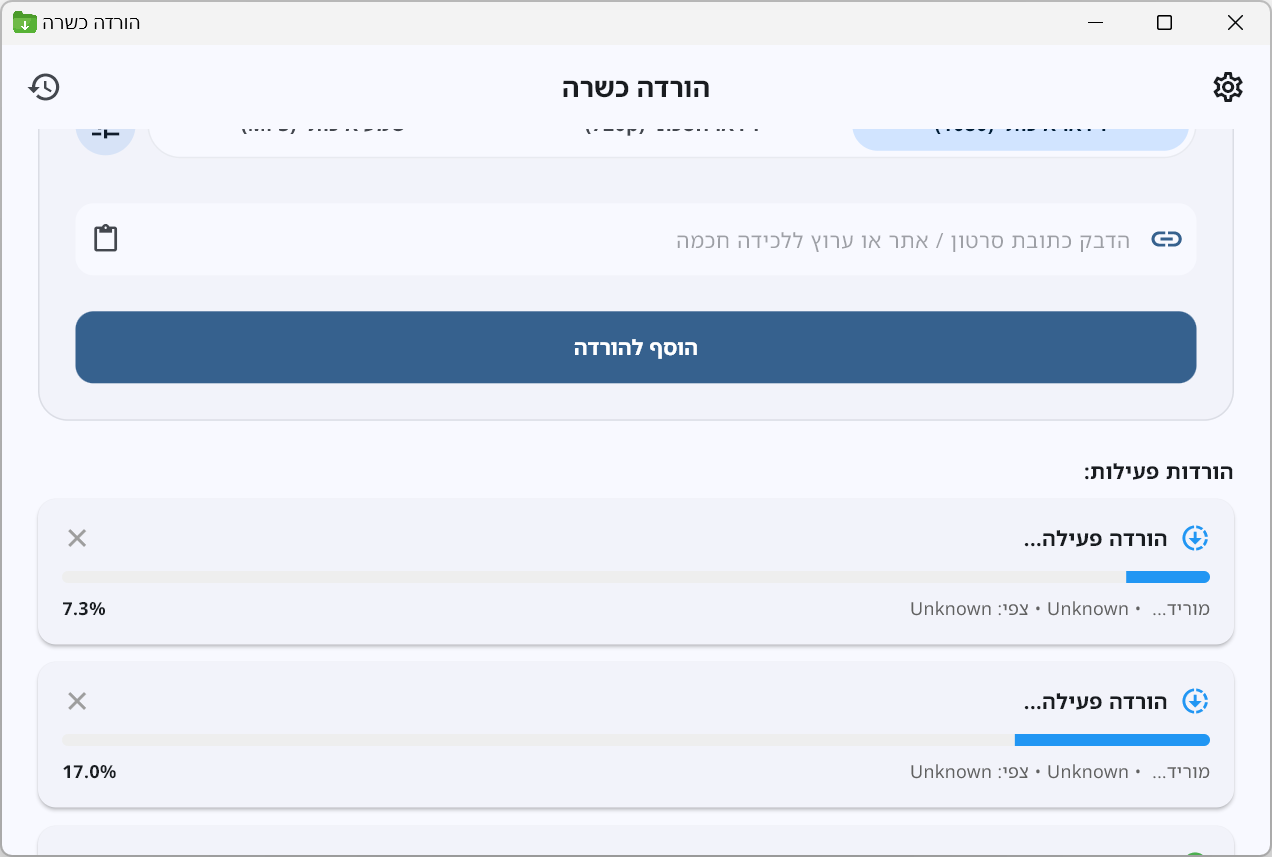The width and height of the screenshot is (1272, 857).
Task: Click the 'הורדות פעילות' section heading
Action: point(1158,472)
